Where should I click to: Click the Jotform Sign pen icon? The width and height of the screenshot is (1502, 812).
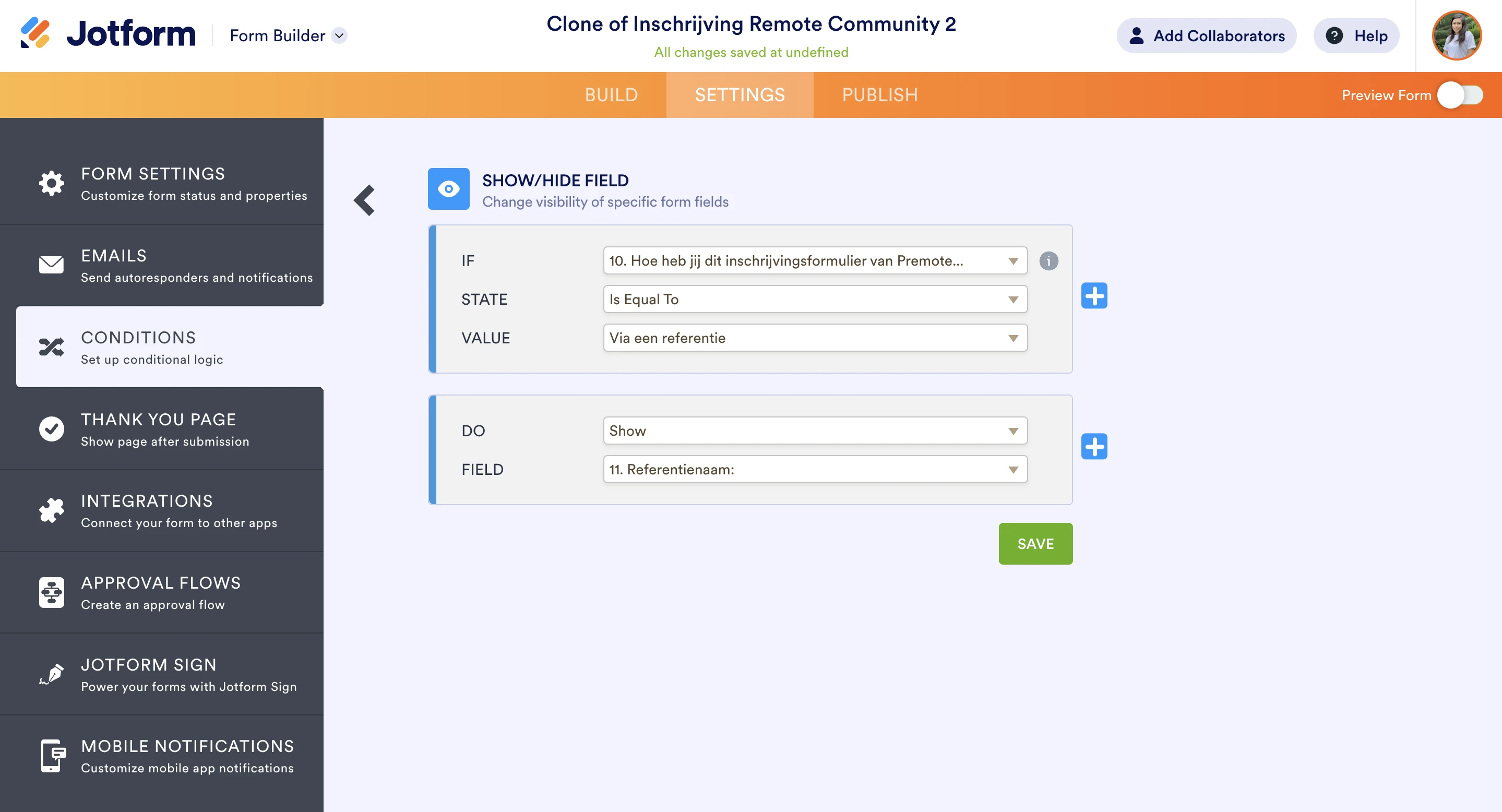pyautogui.click(x=51, y=674)
